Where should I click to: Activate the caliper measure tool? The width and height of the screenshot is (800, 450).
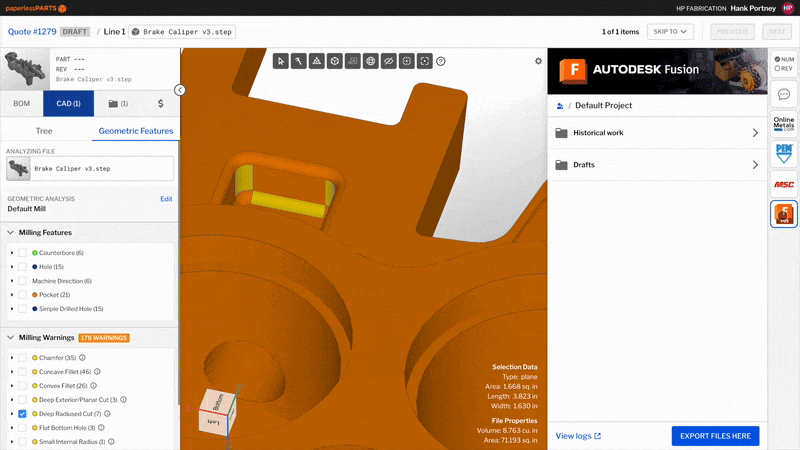point(298,61)
